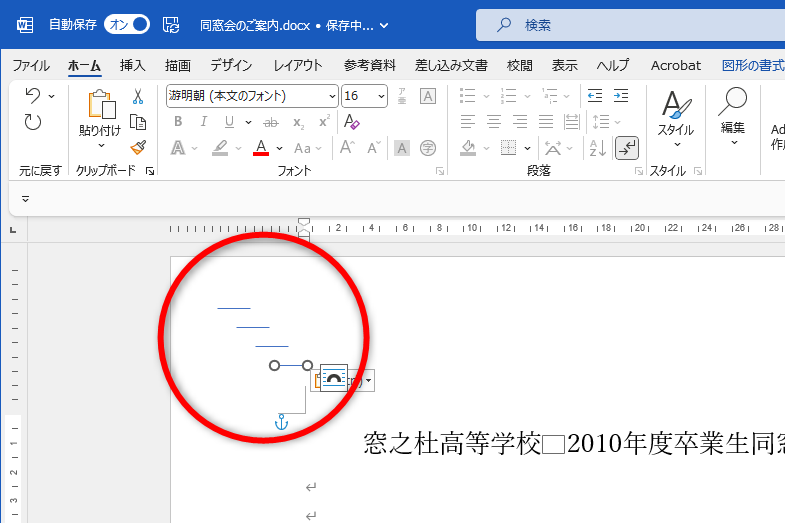The width and height of the screenshot is (785, 523).
Task: Center align the text
Action: pos(494,122)
